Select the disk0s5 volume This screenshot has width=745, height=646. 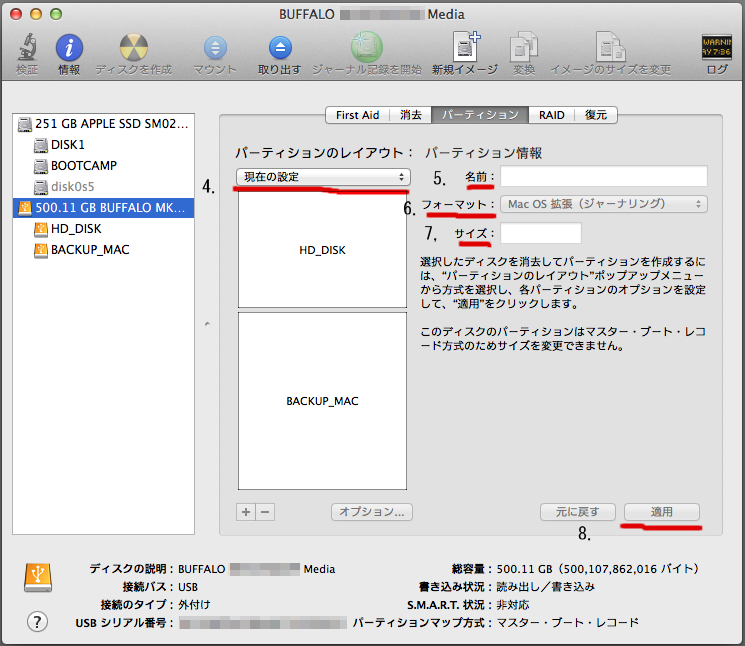103,186
